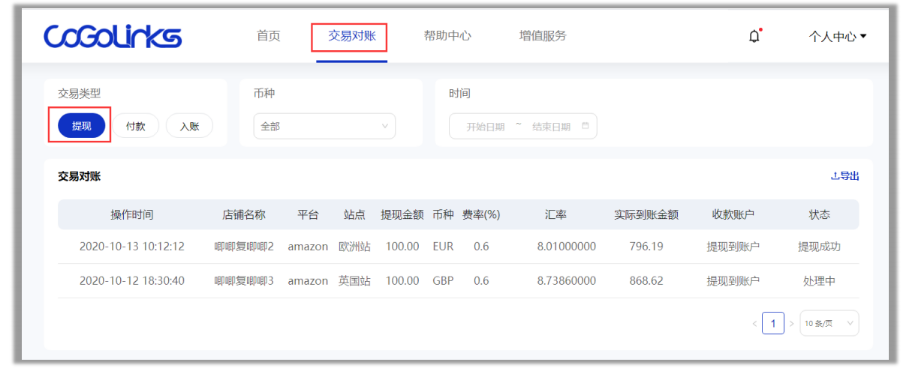Click the 796.19 received amount
The width and height of the screenshot is (903, 375).
coord(646,247)
